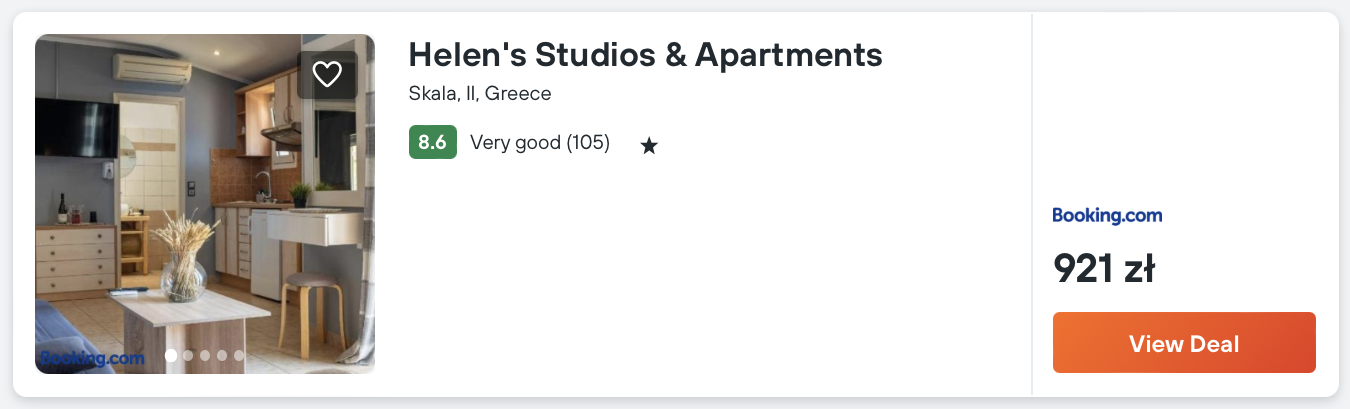The image size is (1350, 409).
Task: Click the 921 zł price
Action: click(1104, 268)
